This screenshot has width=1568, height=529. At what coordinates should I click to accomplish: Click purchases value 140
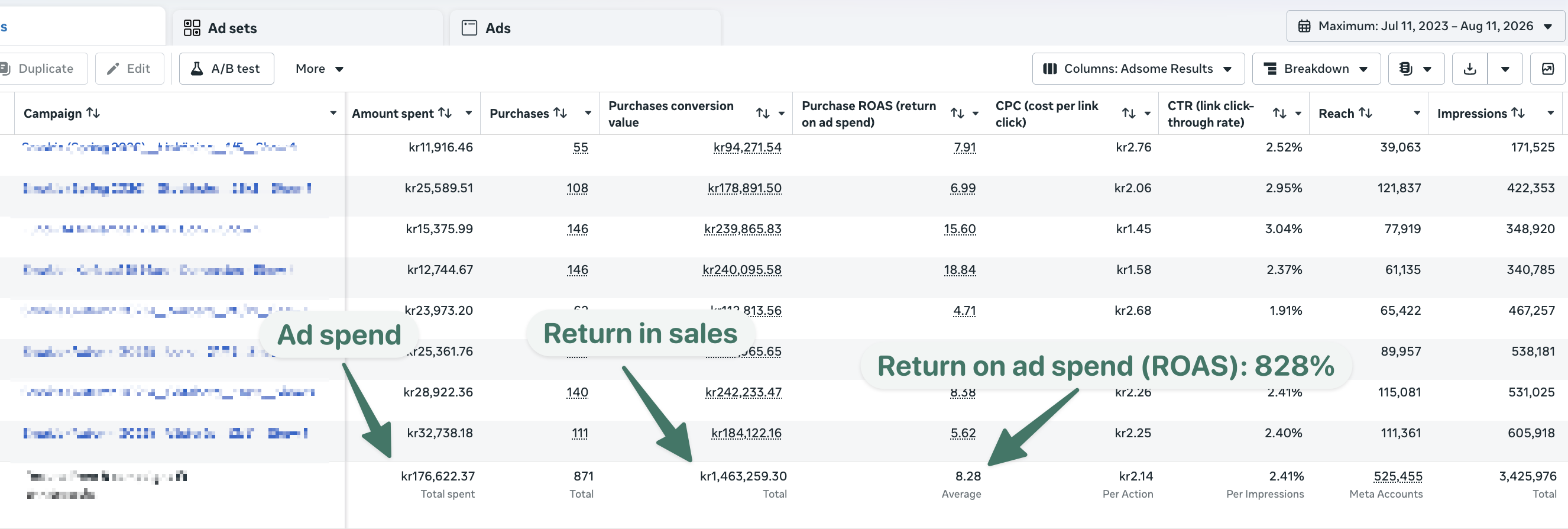click(577, 392)
